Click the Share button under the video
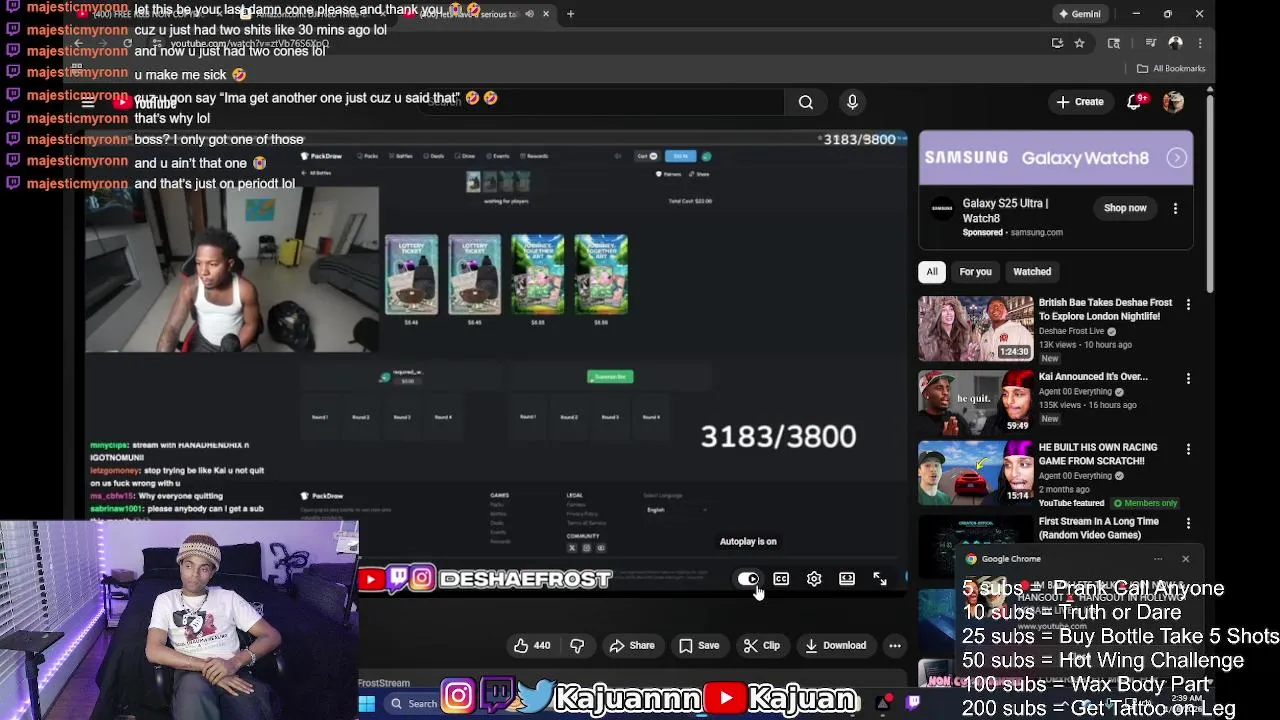Screen dimensions: 1280x720 click(x=632, y=646)
